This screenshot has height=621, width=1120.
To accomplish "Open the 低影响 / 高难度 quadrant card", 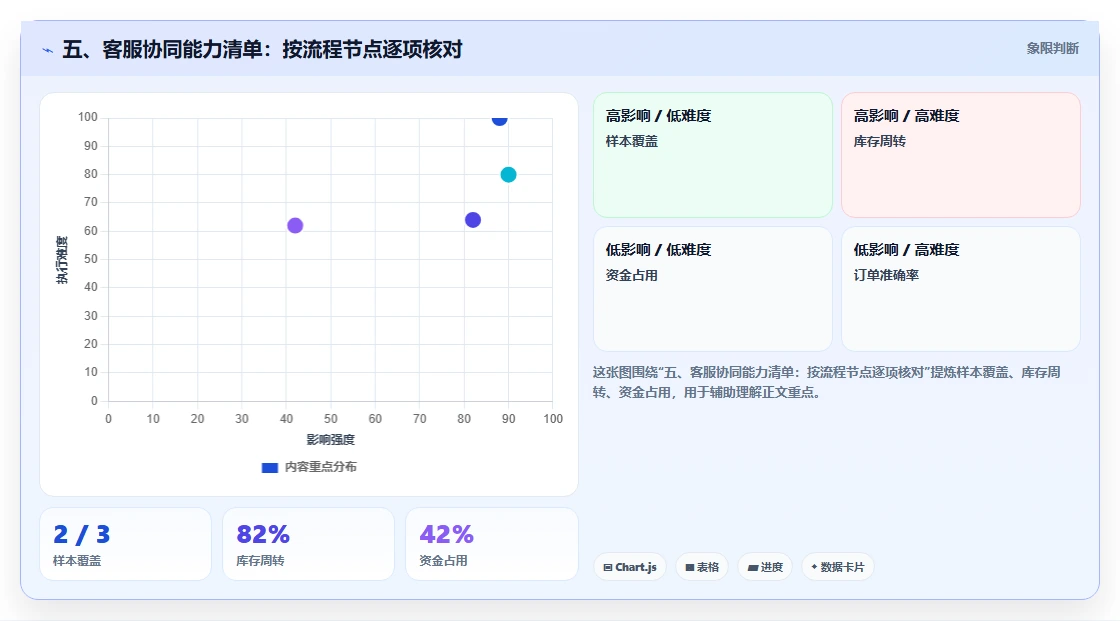I will (961, 289).
